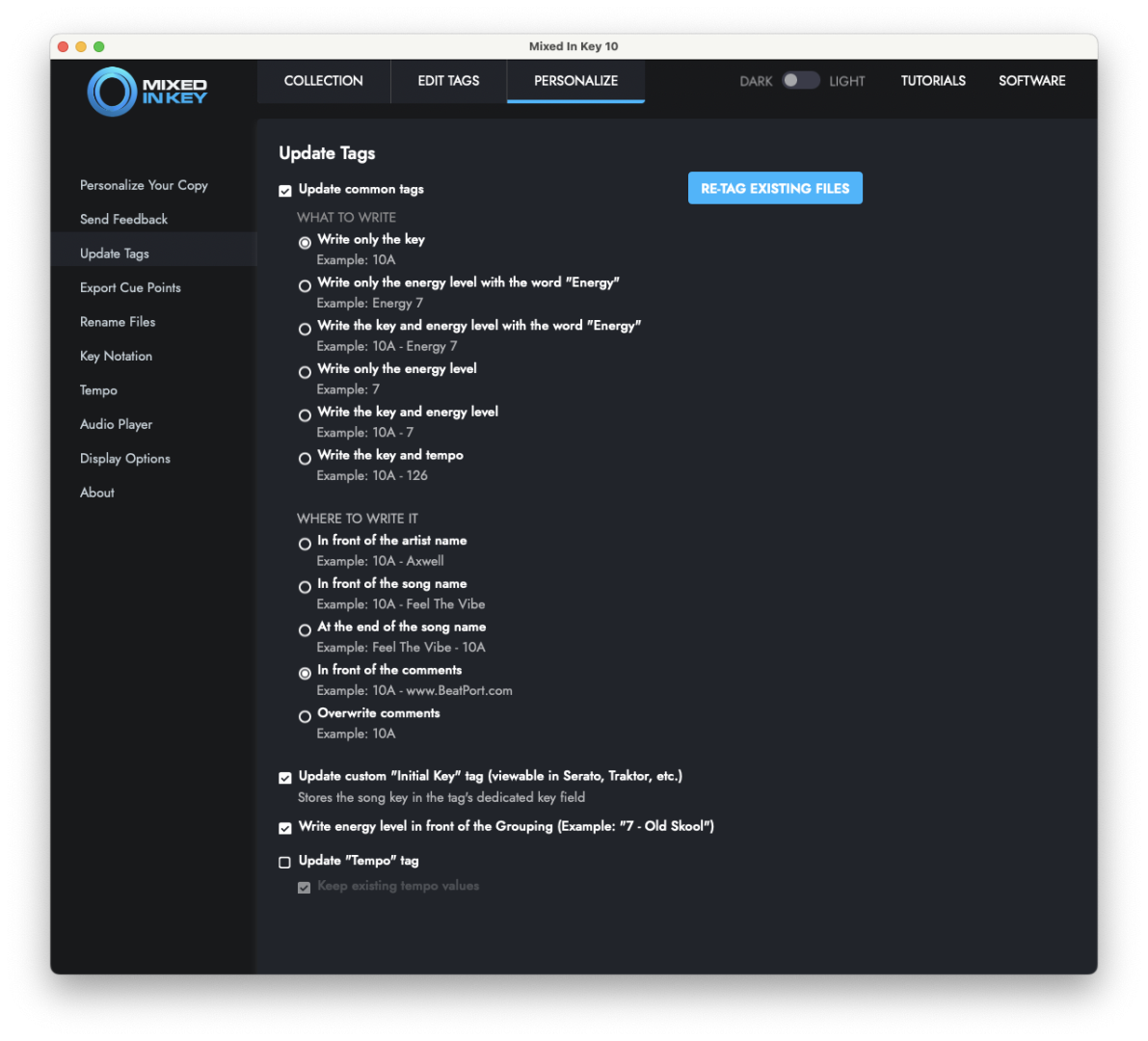Select In front of the comments
The height and width of the screenshot is (1041, 1148).
(305, 674)
